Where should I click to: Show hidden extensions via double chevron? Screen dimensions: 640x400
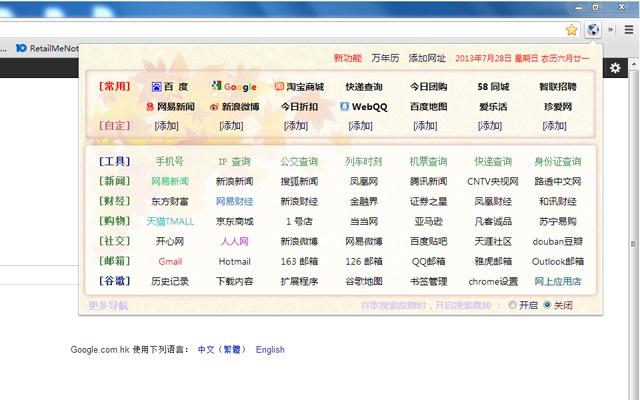pyautogui.click(x=611, y=30)
